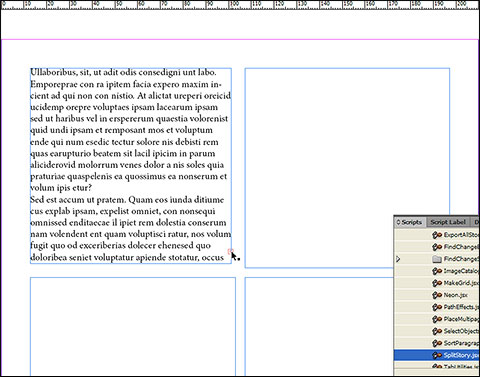
Task: Select the empty bottom-left text frame
Action: coord(133,327)
